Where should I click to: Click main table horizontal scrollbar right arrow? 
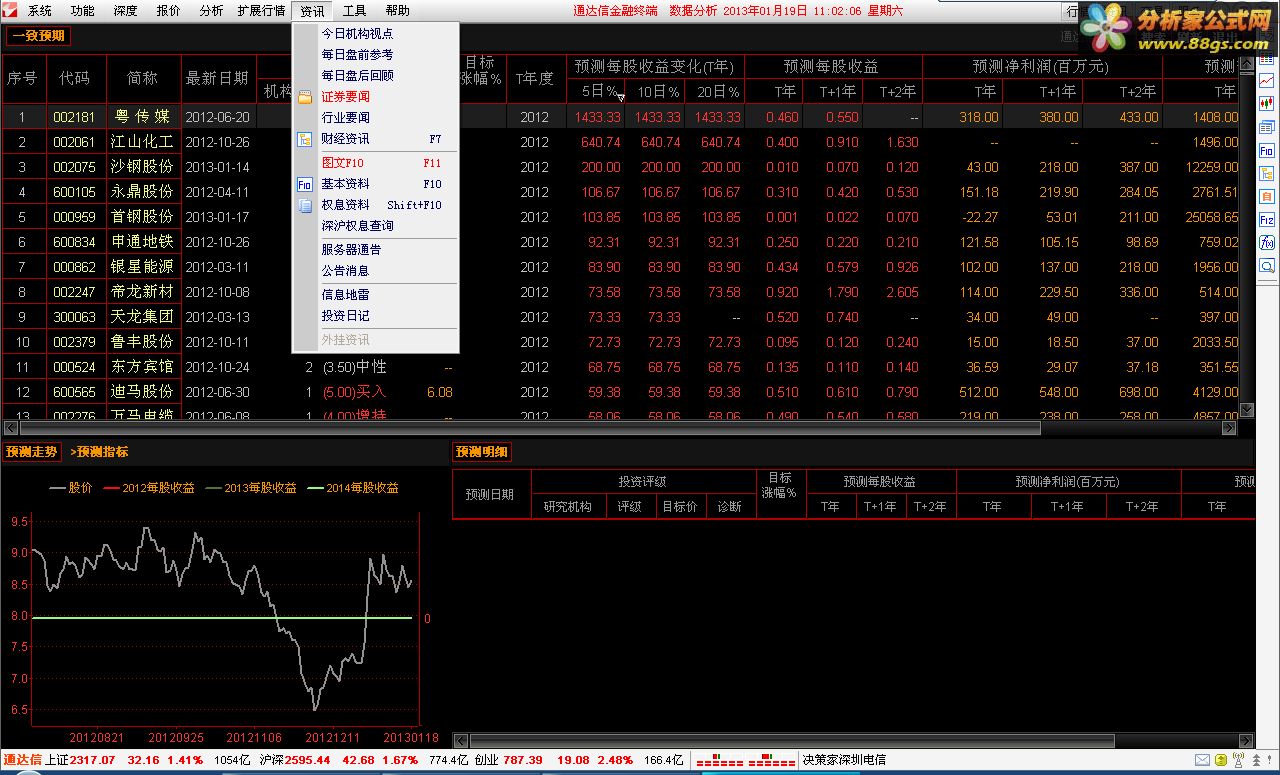(x=1230, y=428)
